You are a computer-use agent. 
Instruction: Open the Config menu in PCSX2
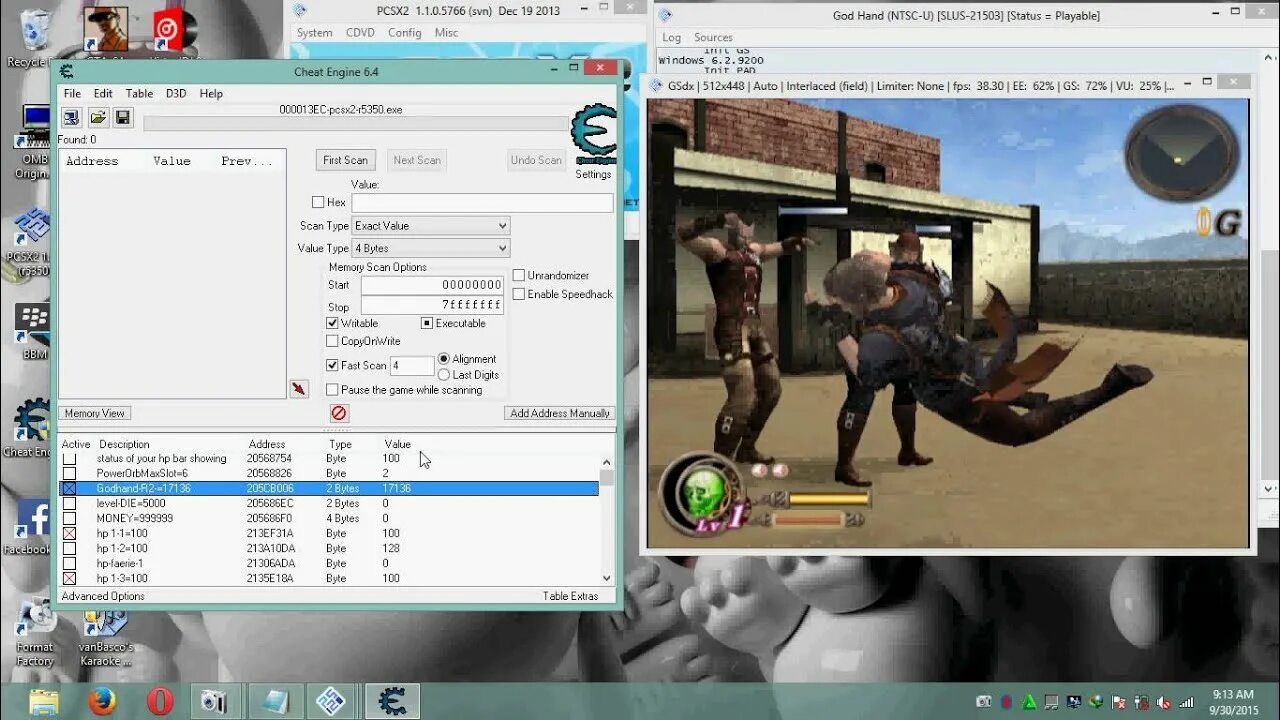coord(405,32)
